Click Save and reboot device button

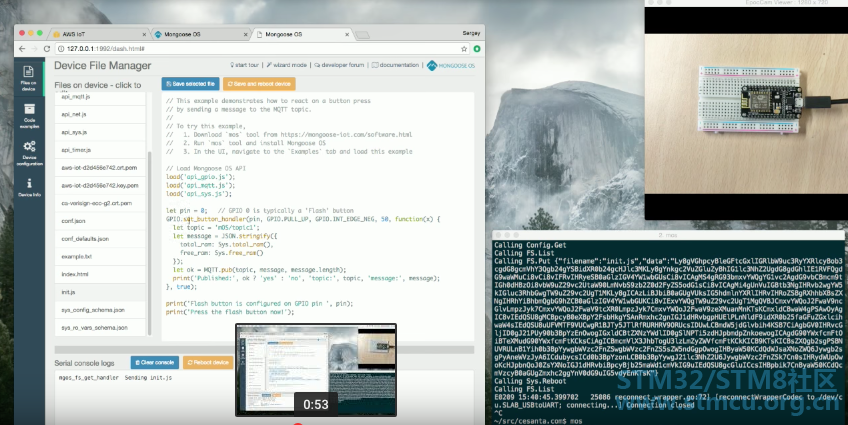259,84
